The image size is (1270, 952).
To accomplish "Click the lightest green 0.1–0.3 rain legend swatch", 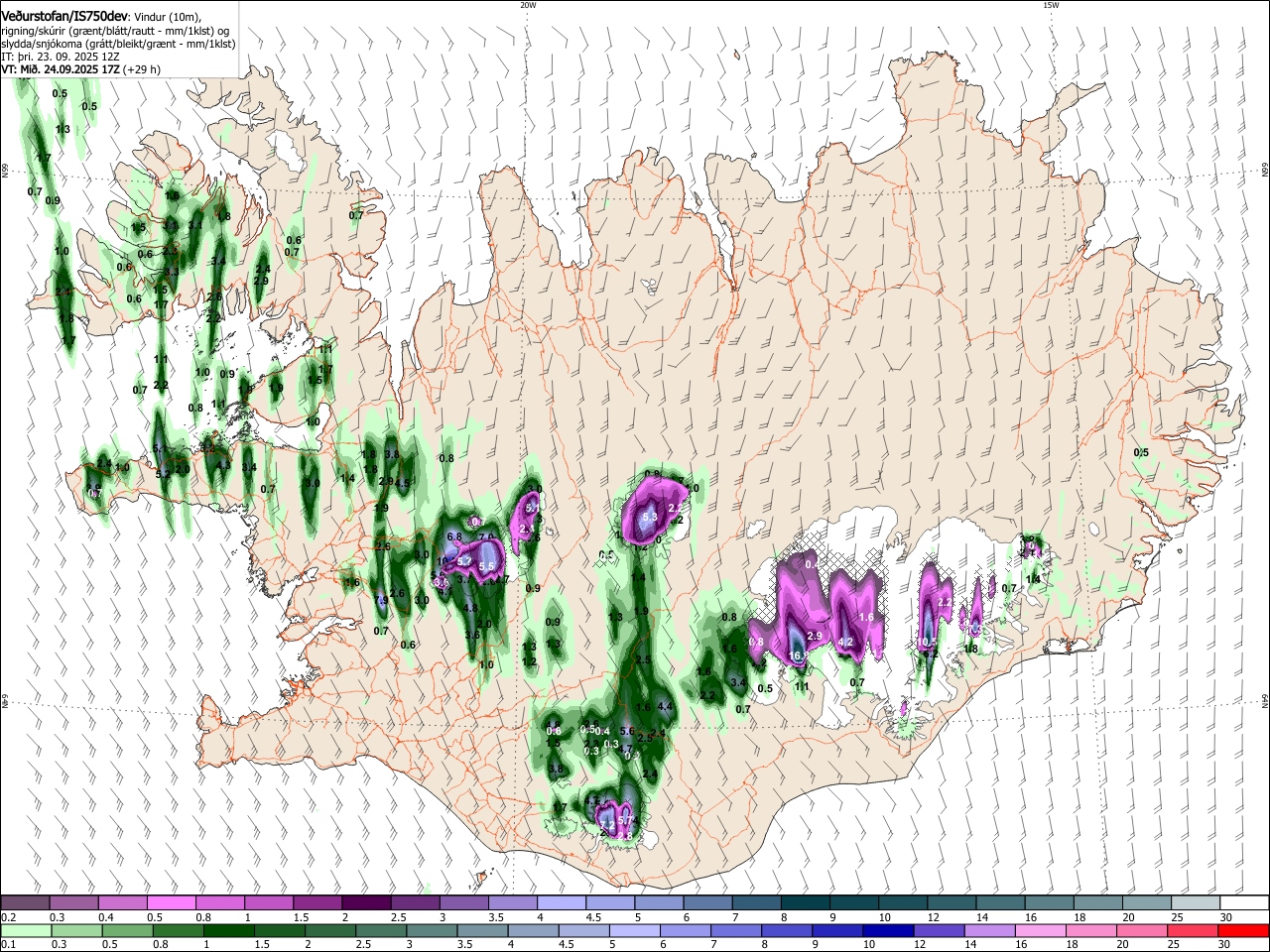I will [26, 930].
